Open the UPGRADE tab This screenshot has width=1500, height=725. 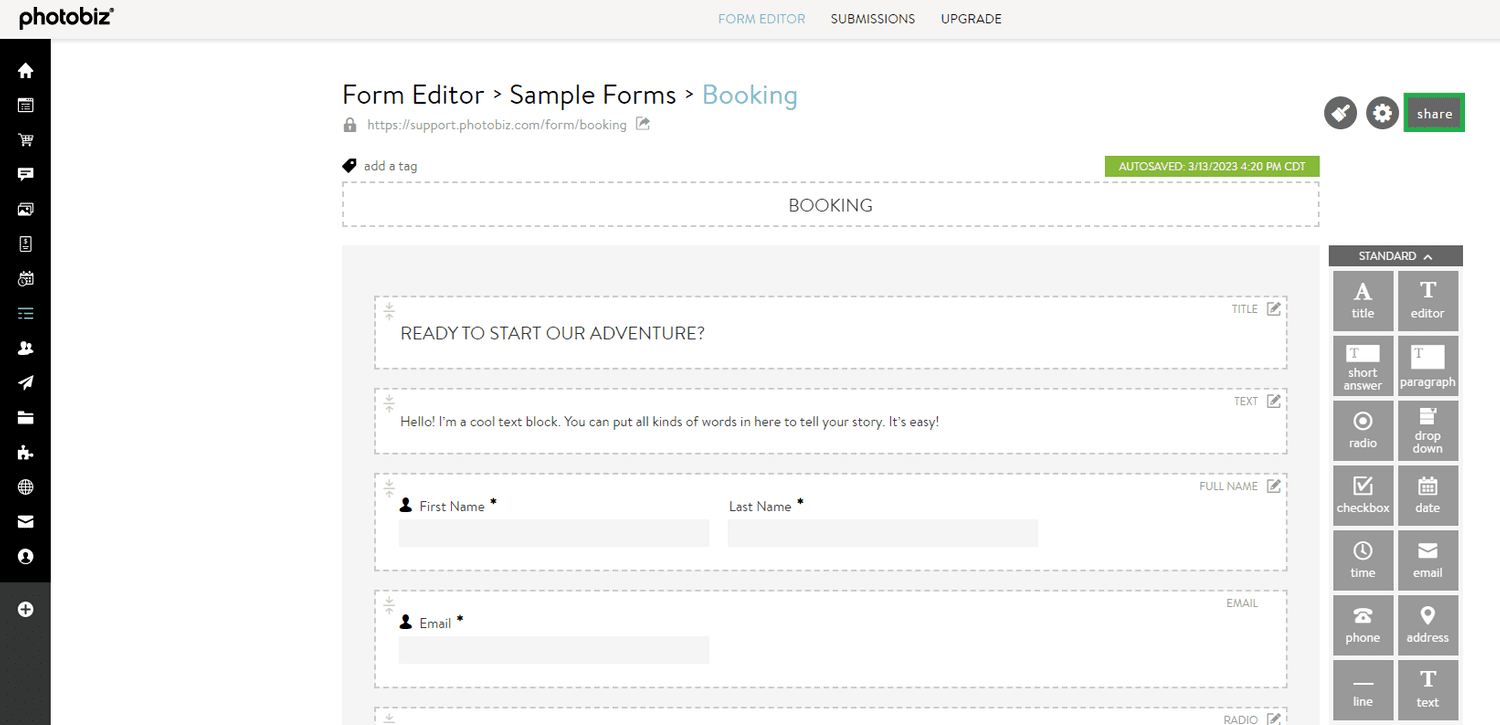coord(971,19)
